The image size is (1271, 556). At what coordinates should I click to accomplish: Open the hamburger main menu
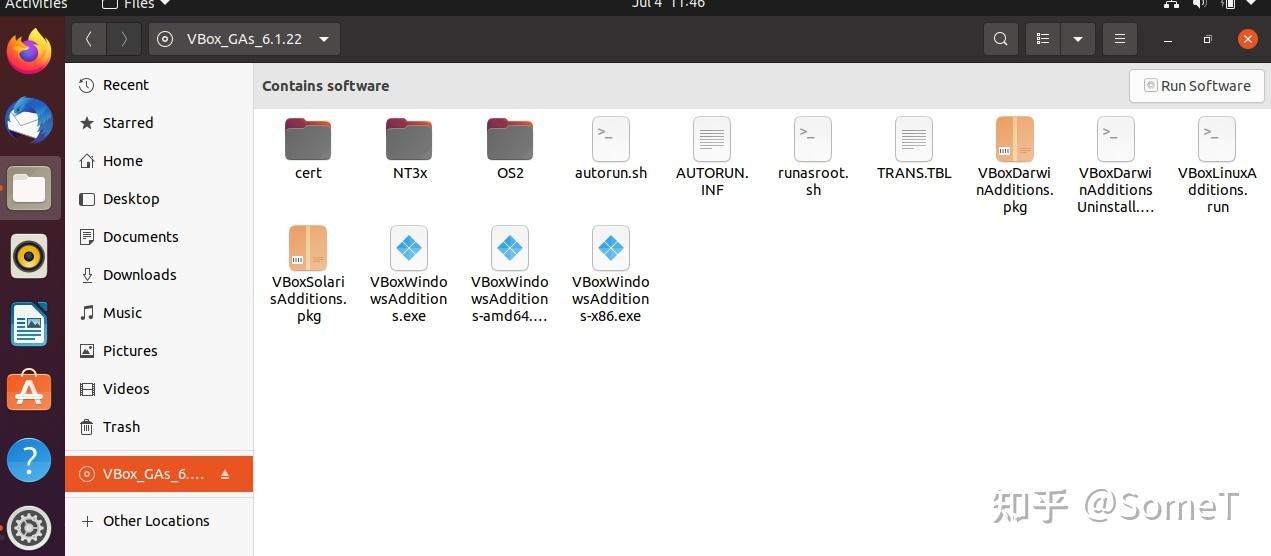tap(1120, 39)
